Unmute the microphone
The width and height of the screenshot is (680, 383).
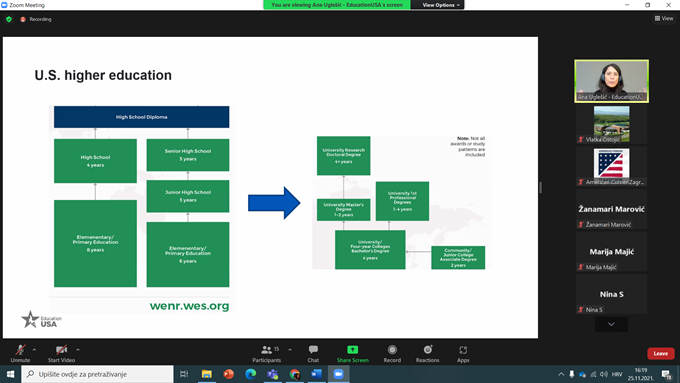[20, 354]
